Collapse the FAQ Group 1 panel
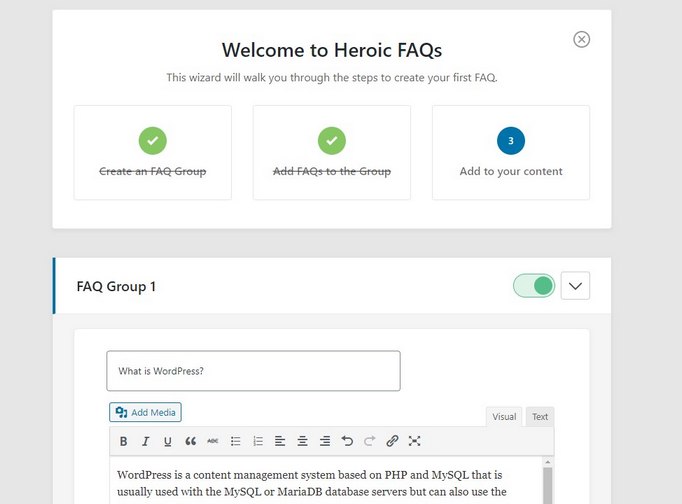 click(x=575, y=286)
